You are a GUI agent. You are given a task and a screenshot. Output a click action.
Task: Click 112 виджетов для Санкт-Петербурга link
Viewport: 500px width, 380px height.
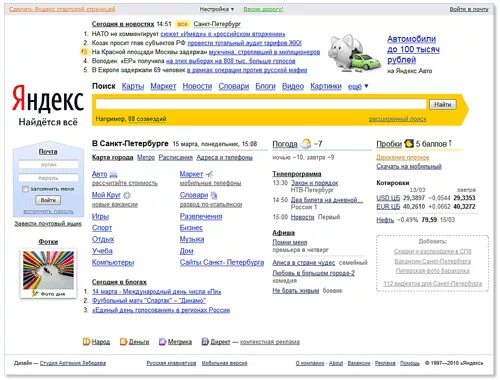[x=433, y=284]
